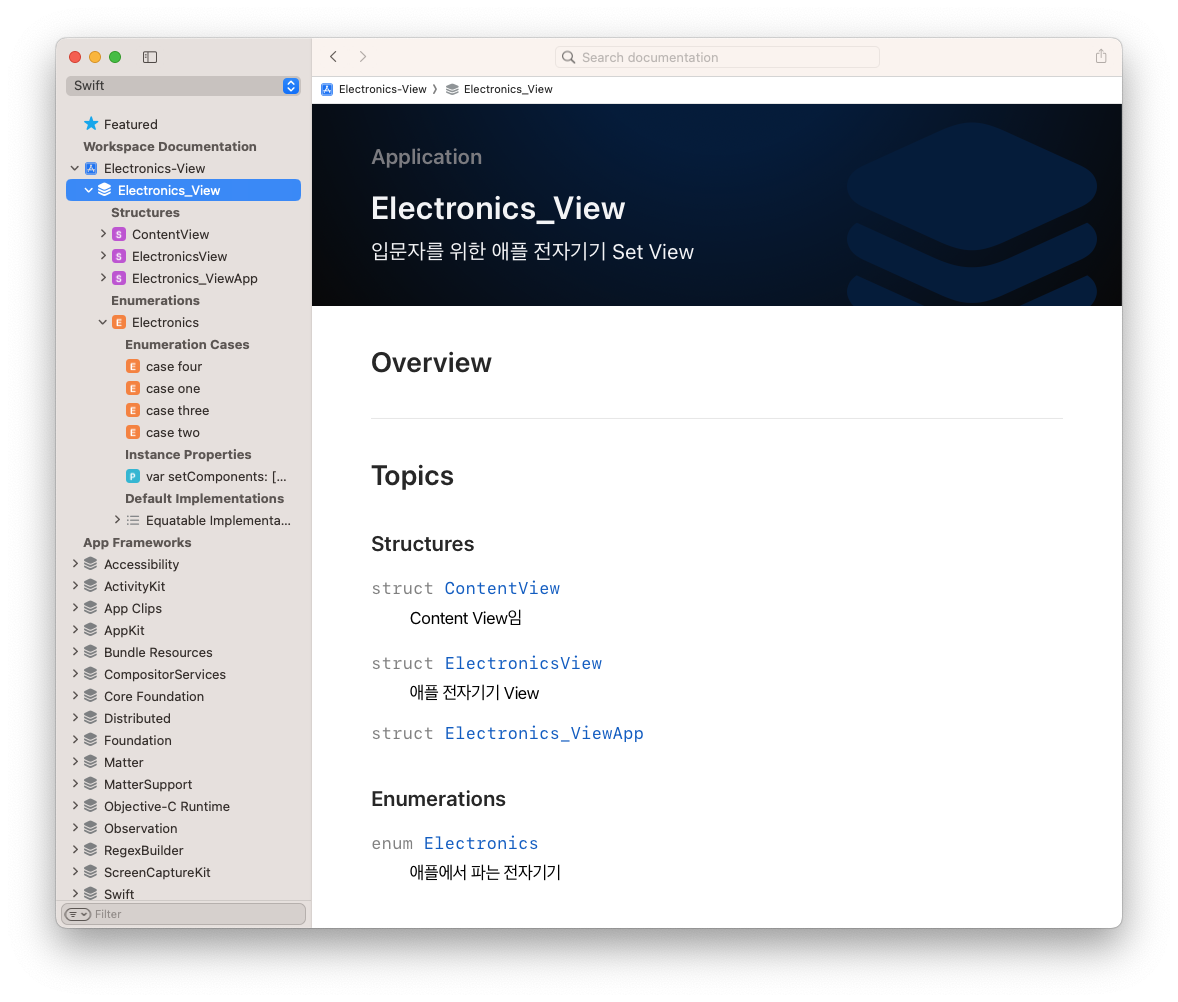Expand the AppKit framework
The height and width of the screenshot is (1002, 1178).
75,629
